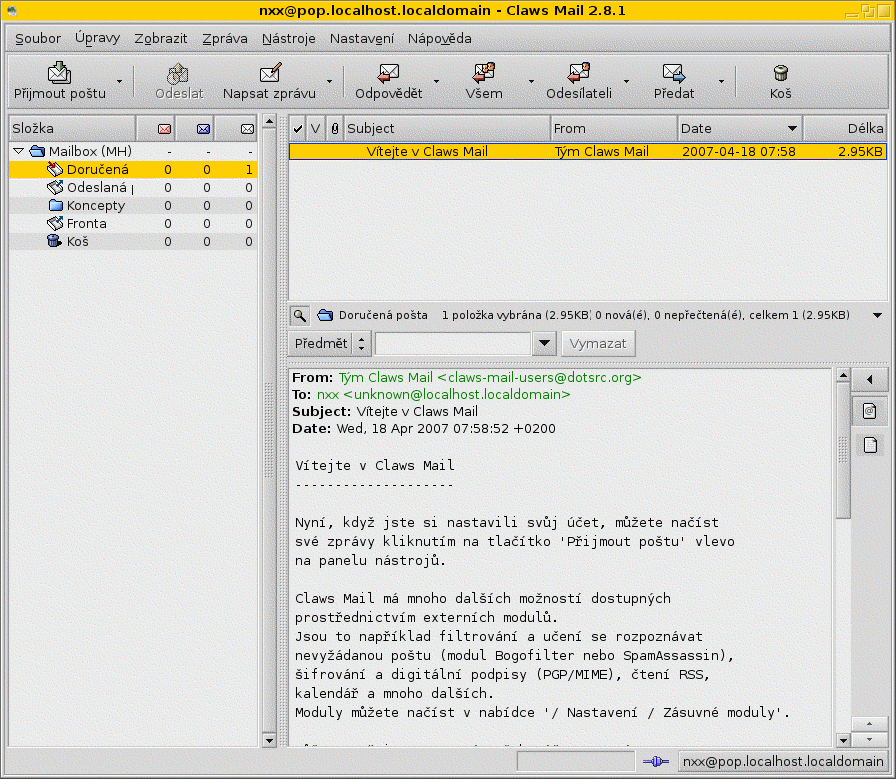
Task: Click the Složka column header
Action: point(72,129)
